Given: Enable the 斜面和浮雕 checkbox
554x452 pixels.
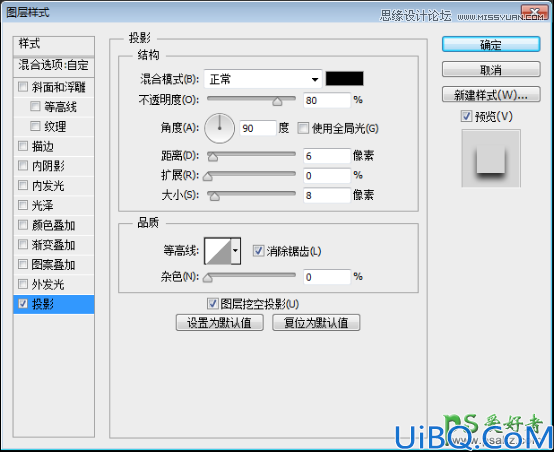Looking at the screenshot, I should (23, 87).
